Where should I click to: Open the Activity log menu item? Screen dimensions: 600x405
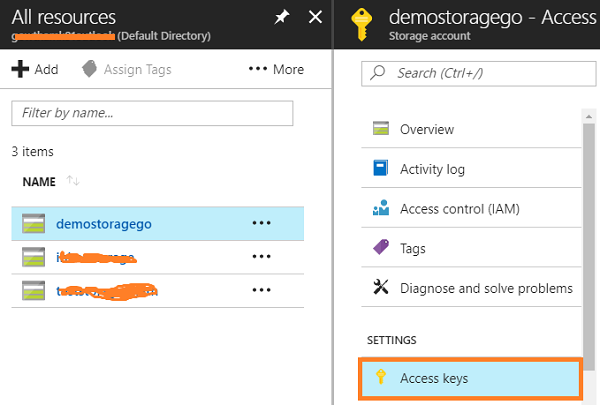[432, 169]
